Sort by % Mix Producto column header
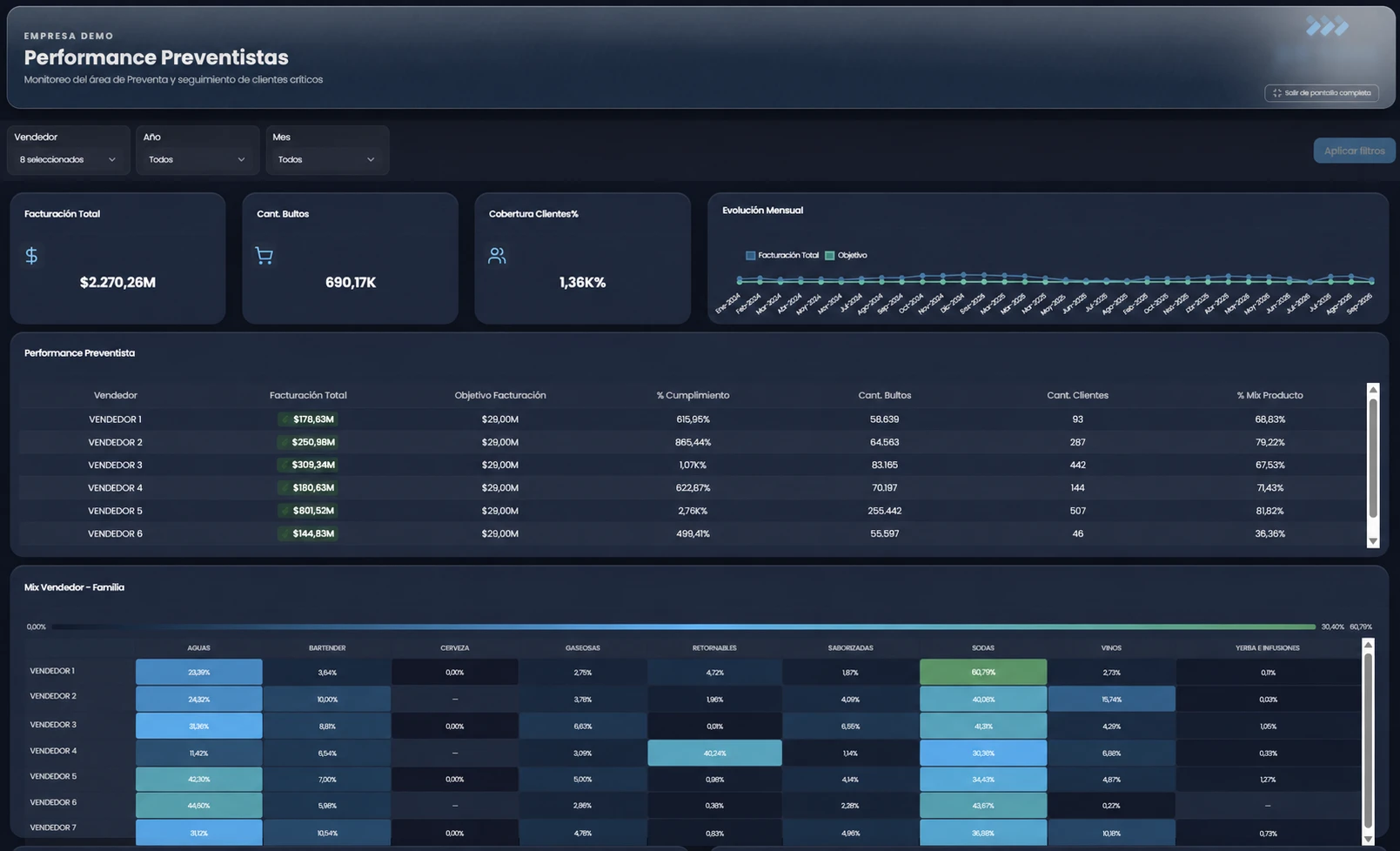This screenshot has width=1400, height=851. [1269, 395]
